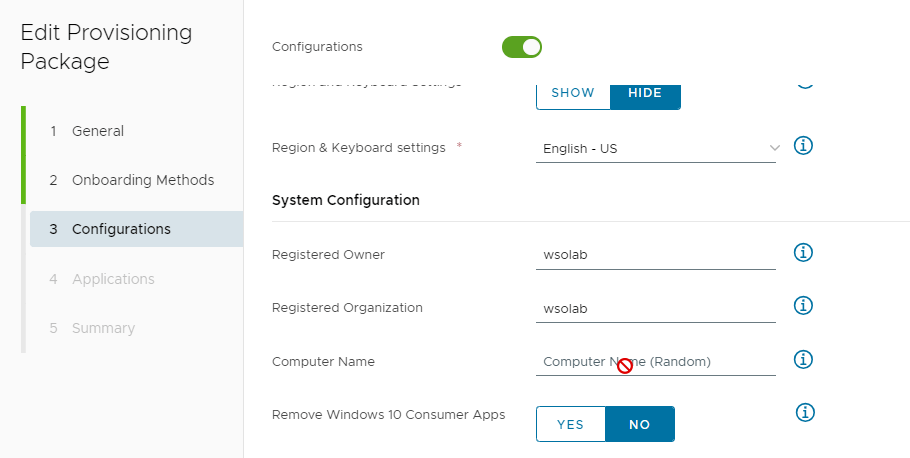Image resolution: width=910 pixels, height=458 pixels.
Task: Show info tooltip for Computer Name
Action: point(803,359)
